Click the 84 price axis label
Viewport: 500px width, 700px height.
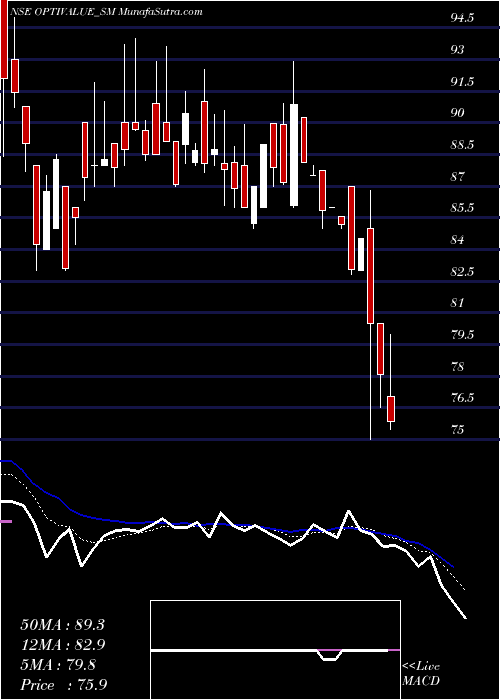click(x=458, y=240)
